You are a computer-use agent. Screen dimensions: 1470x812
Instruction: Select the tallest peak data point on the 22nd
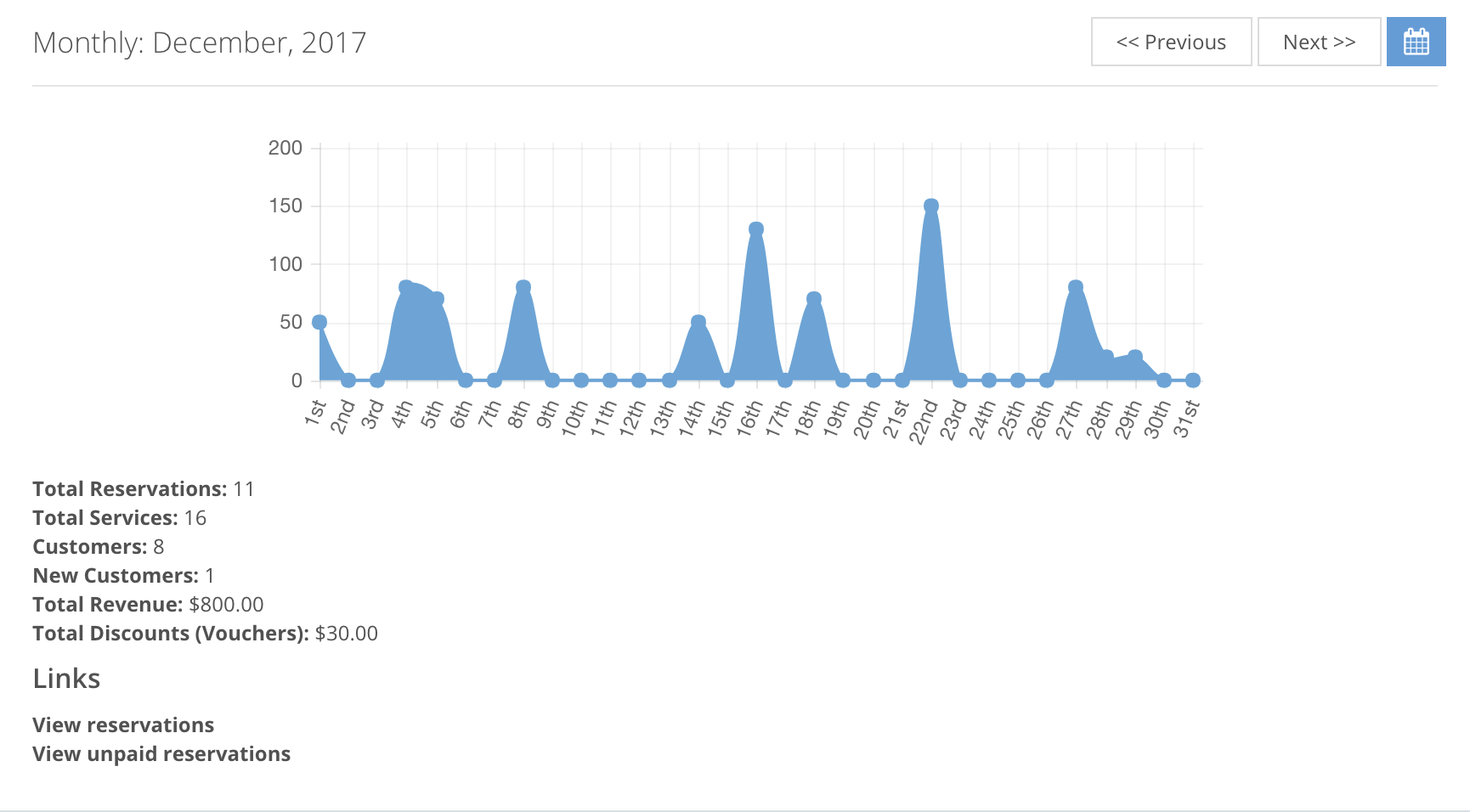pos(931,204)
